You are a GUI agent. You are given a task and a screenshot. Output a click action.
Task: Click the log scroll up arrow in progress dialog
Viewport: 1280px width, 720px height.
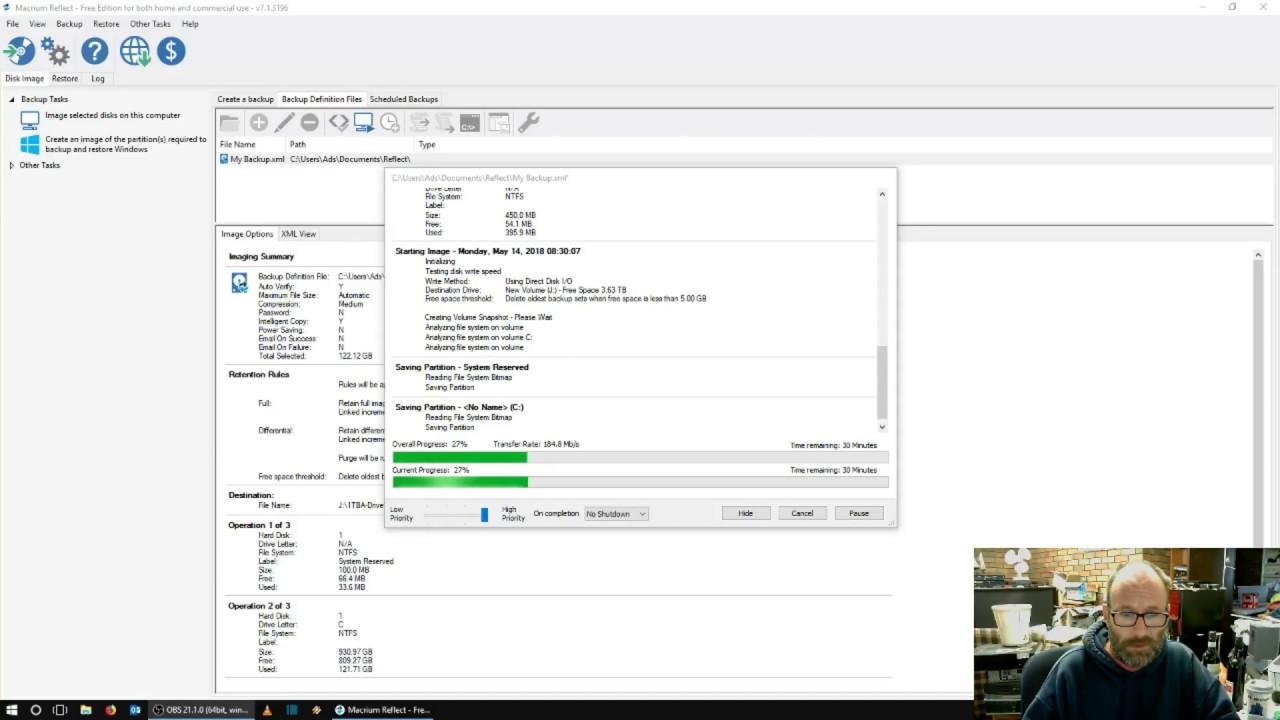(x=882, y=193)
